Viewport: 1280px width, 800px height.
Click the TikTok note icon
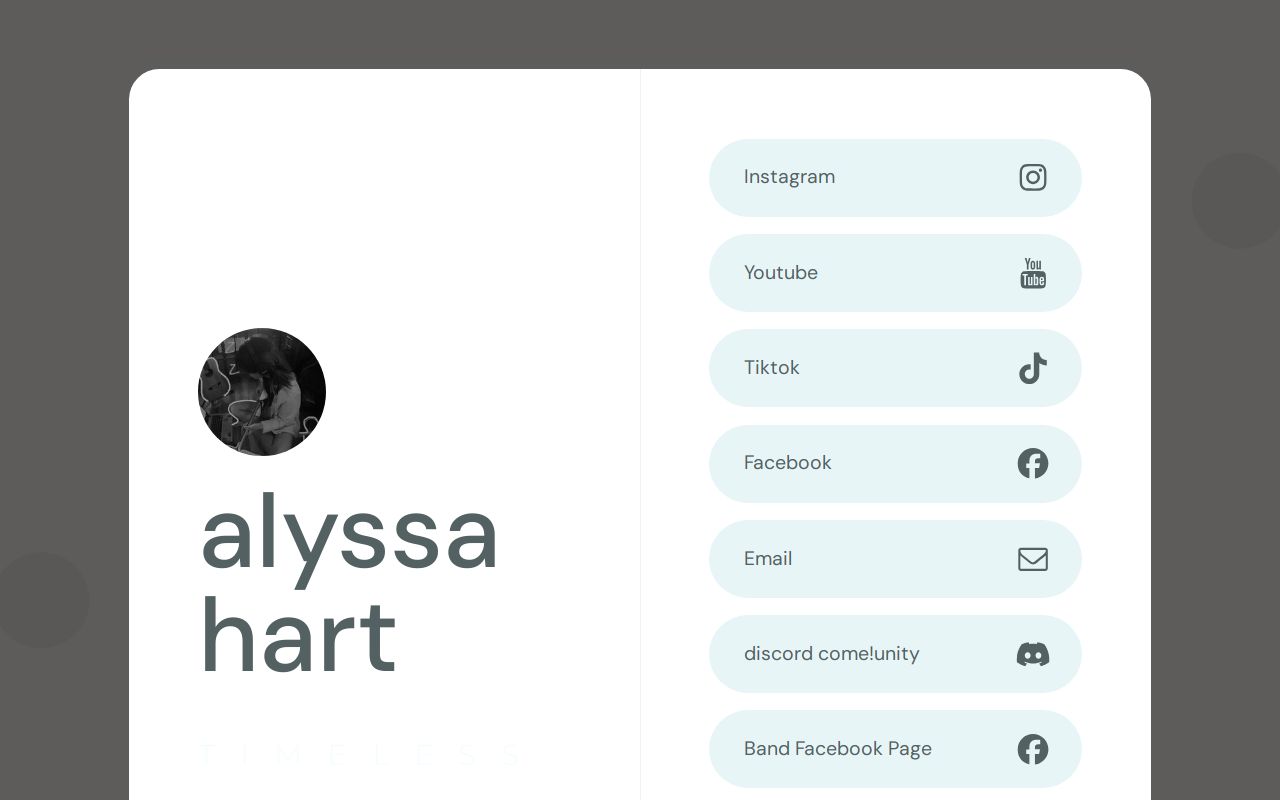point(1033,368)
